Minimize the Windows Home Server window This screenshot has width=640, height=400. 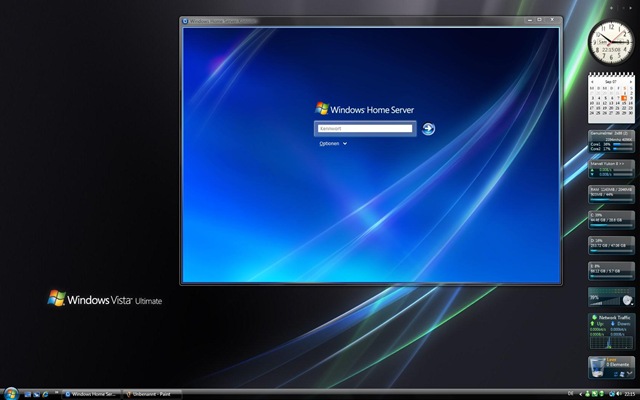pyautogui.click(x=530, y=20)
